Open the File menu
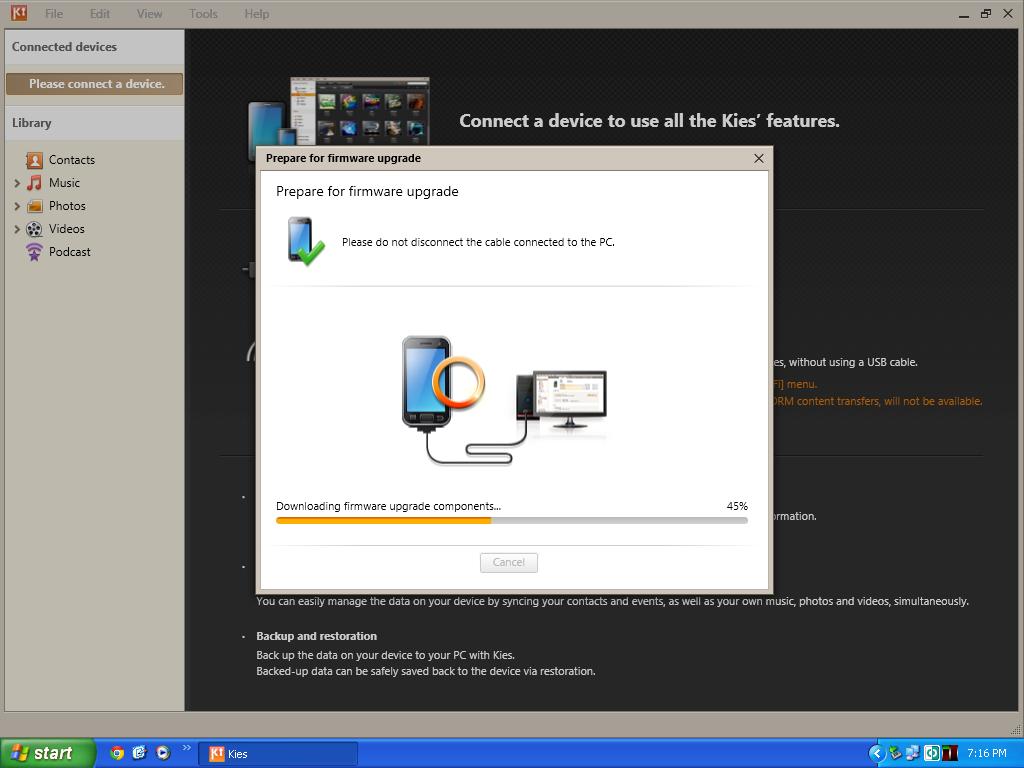The height and width of the screenshot is (768, 1024). point(54,14)
